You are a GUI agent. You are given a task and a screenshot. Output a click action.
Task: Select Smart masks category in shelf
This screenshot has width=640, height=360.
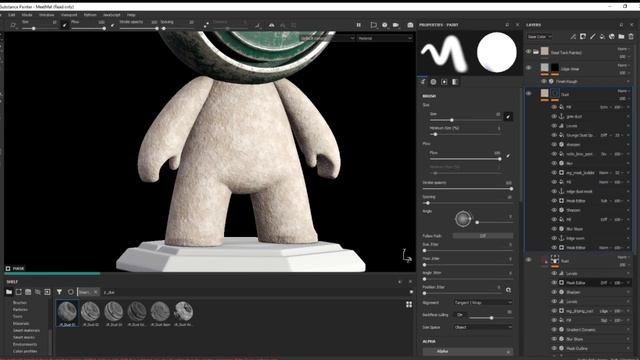coord(24,337)
